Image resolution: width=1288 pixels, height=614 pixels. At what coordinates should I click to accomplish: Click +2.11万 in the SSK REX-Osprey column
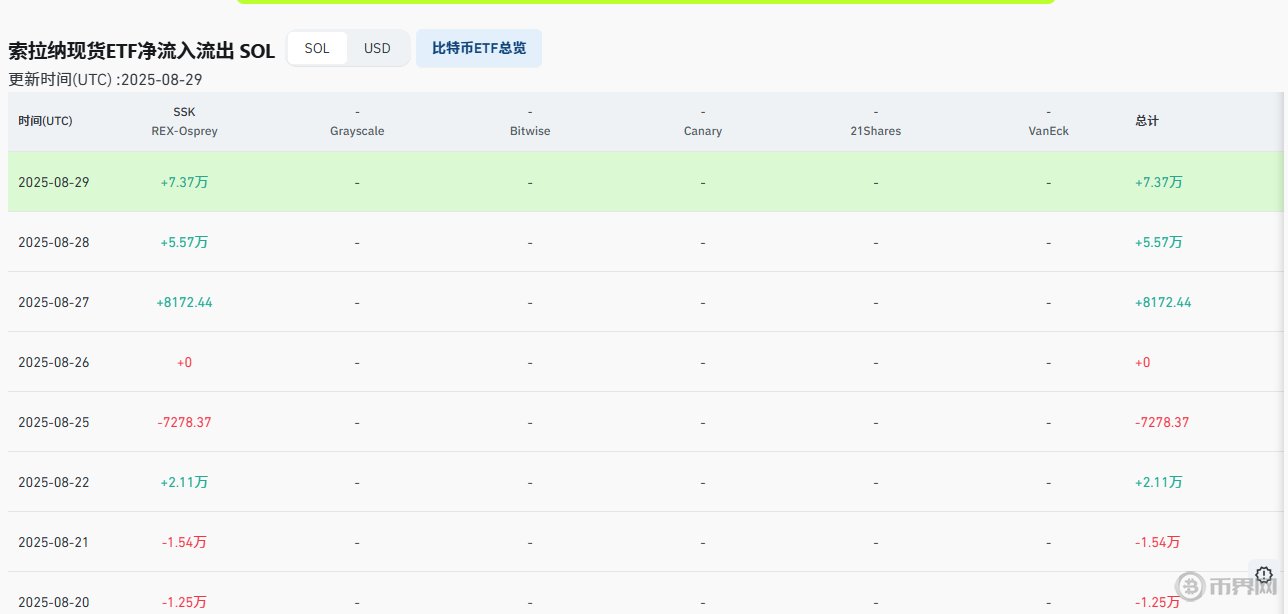pos(184,482)
